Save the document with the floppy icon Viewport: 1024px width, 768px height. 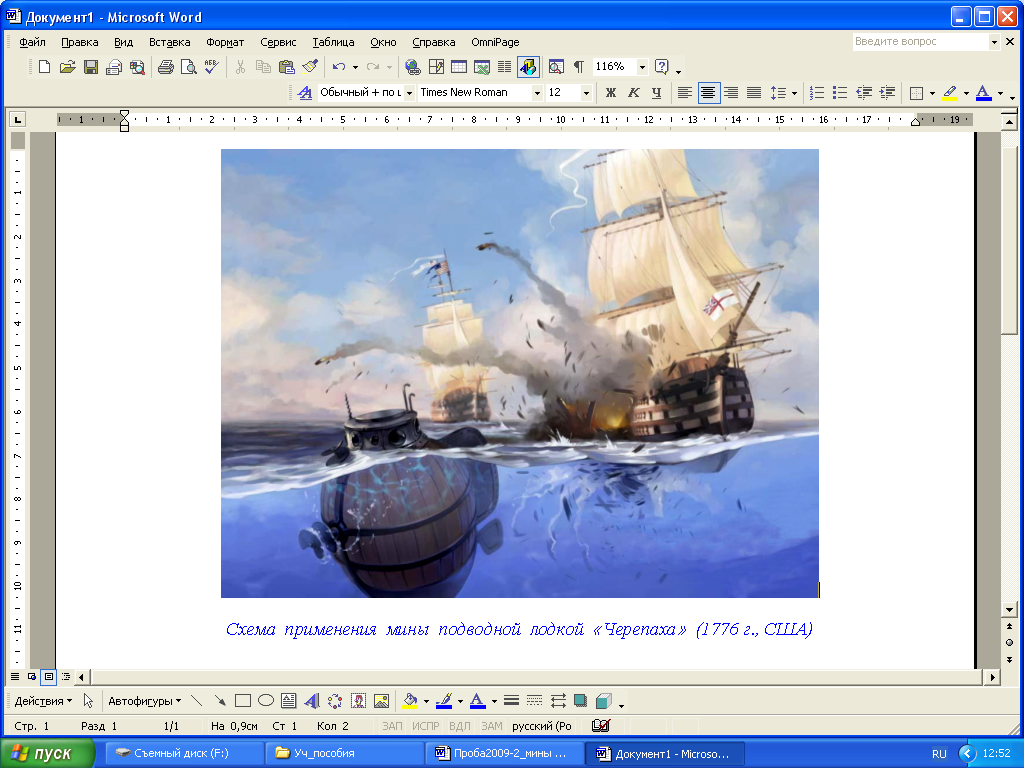(x=91, y=67)
